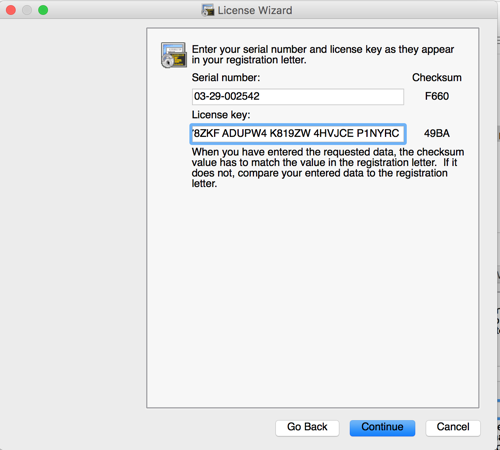
Task: Click the "License Wizard" window title text
Action: tap(255, 10)
